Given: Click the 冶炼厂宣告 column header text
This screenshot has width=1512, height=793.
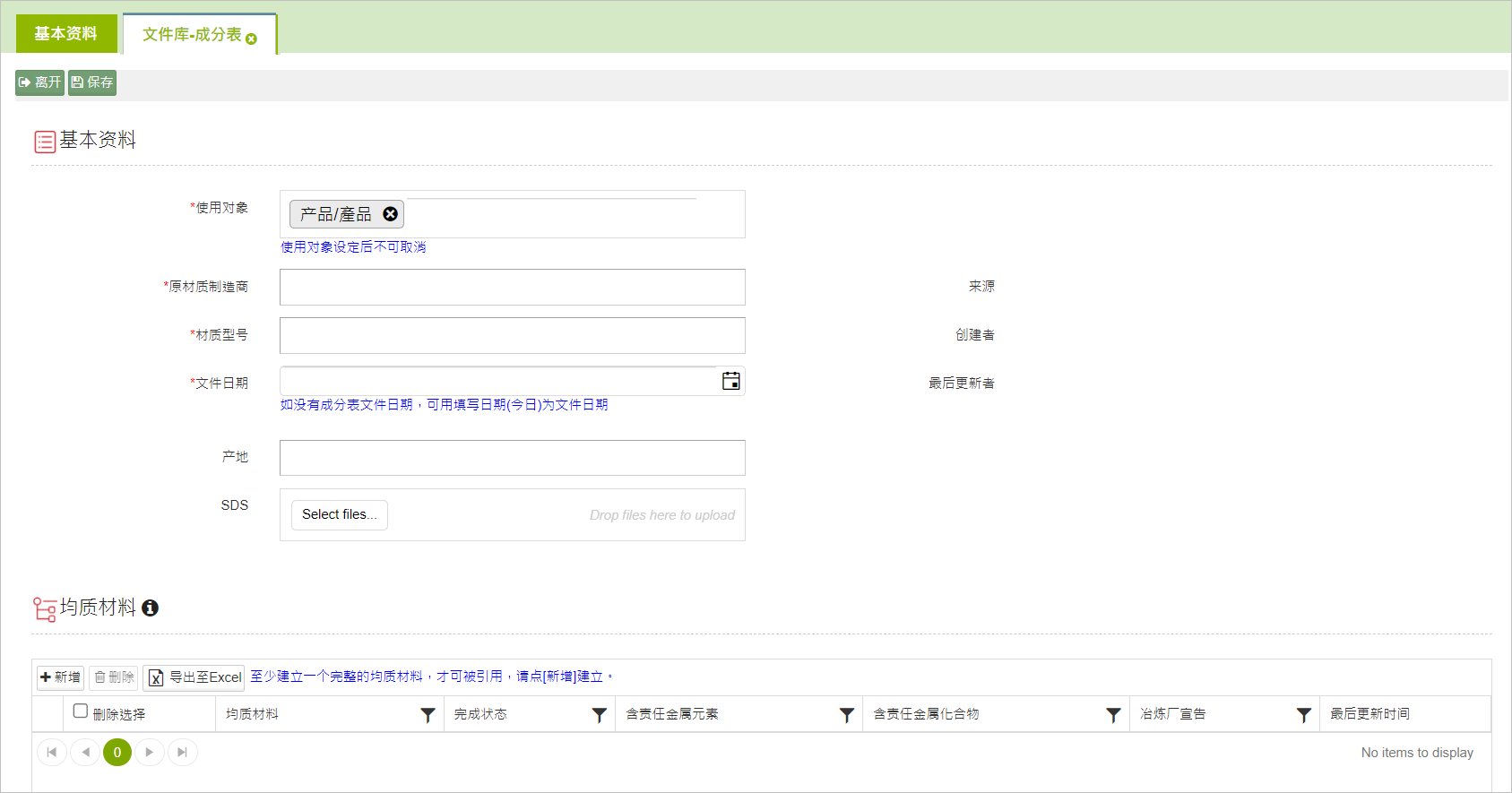Looking at the screenshot, I should [1172, 714].
